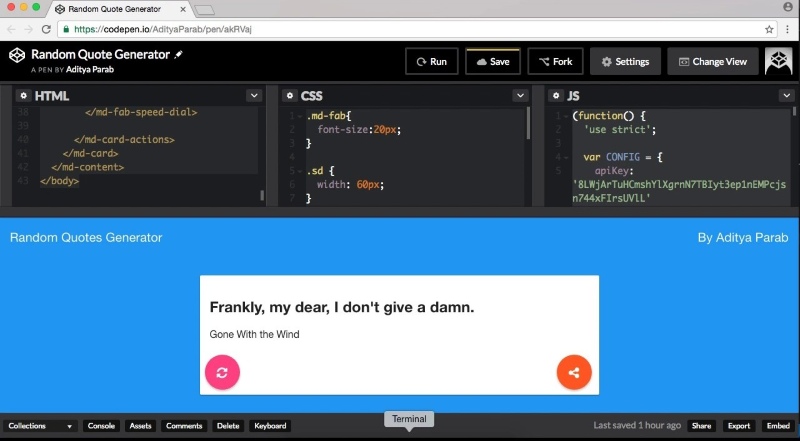Fold CSS line 1 code arrow
This screenshot has height=441, width=800.
click(x=300, y=116)
